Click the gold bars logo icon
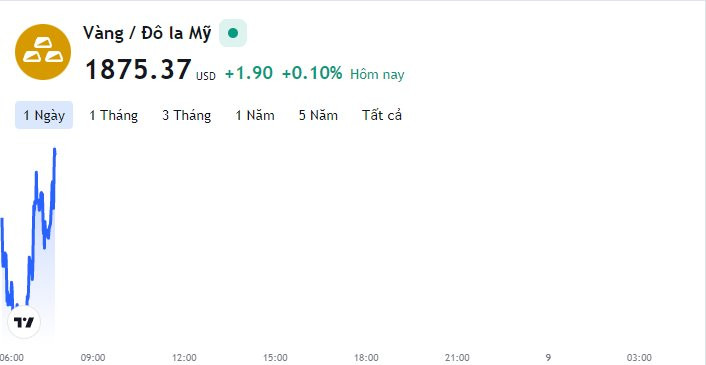 [x=43, y=52]
